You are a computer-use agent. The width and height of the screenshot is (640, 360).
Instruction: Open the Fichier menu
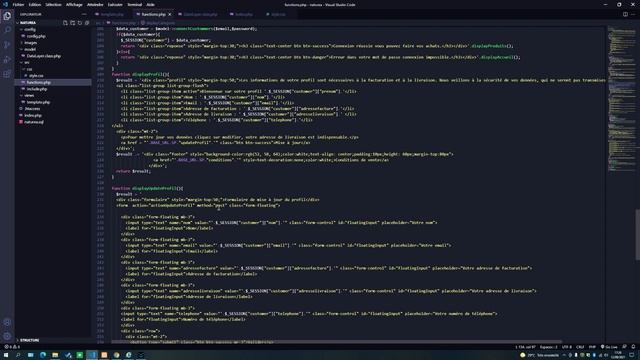click(18, 4)
